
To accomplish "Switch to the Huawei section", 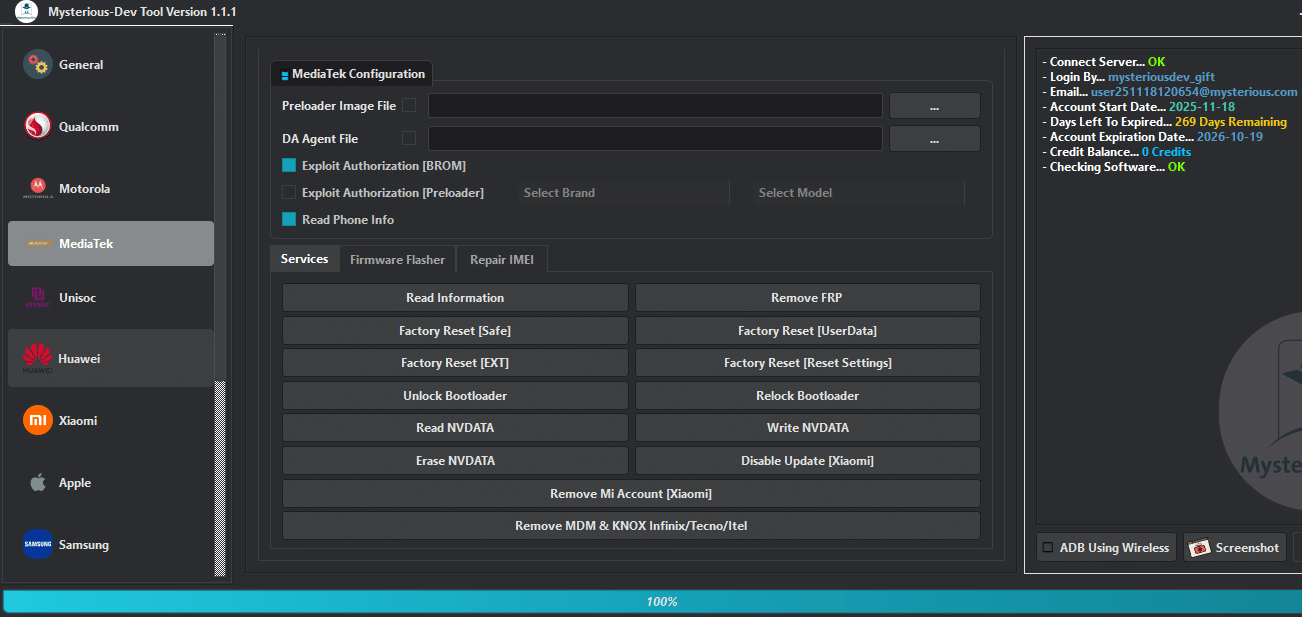I will 110,357.
